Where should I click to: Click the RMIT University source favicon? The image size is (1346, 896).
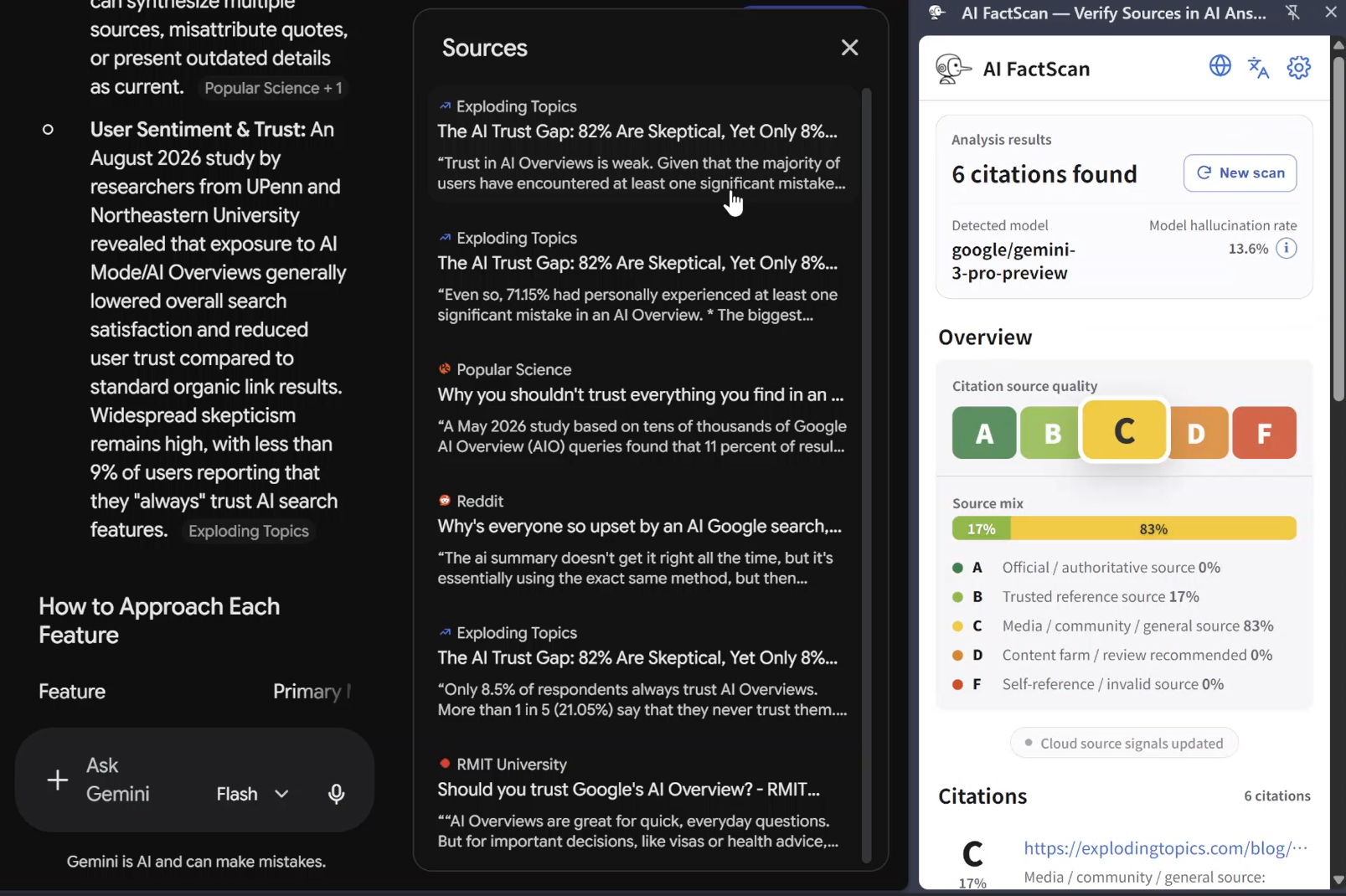[445, 764]
